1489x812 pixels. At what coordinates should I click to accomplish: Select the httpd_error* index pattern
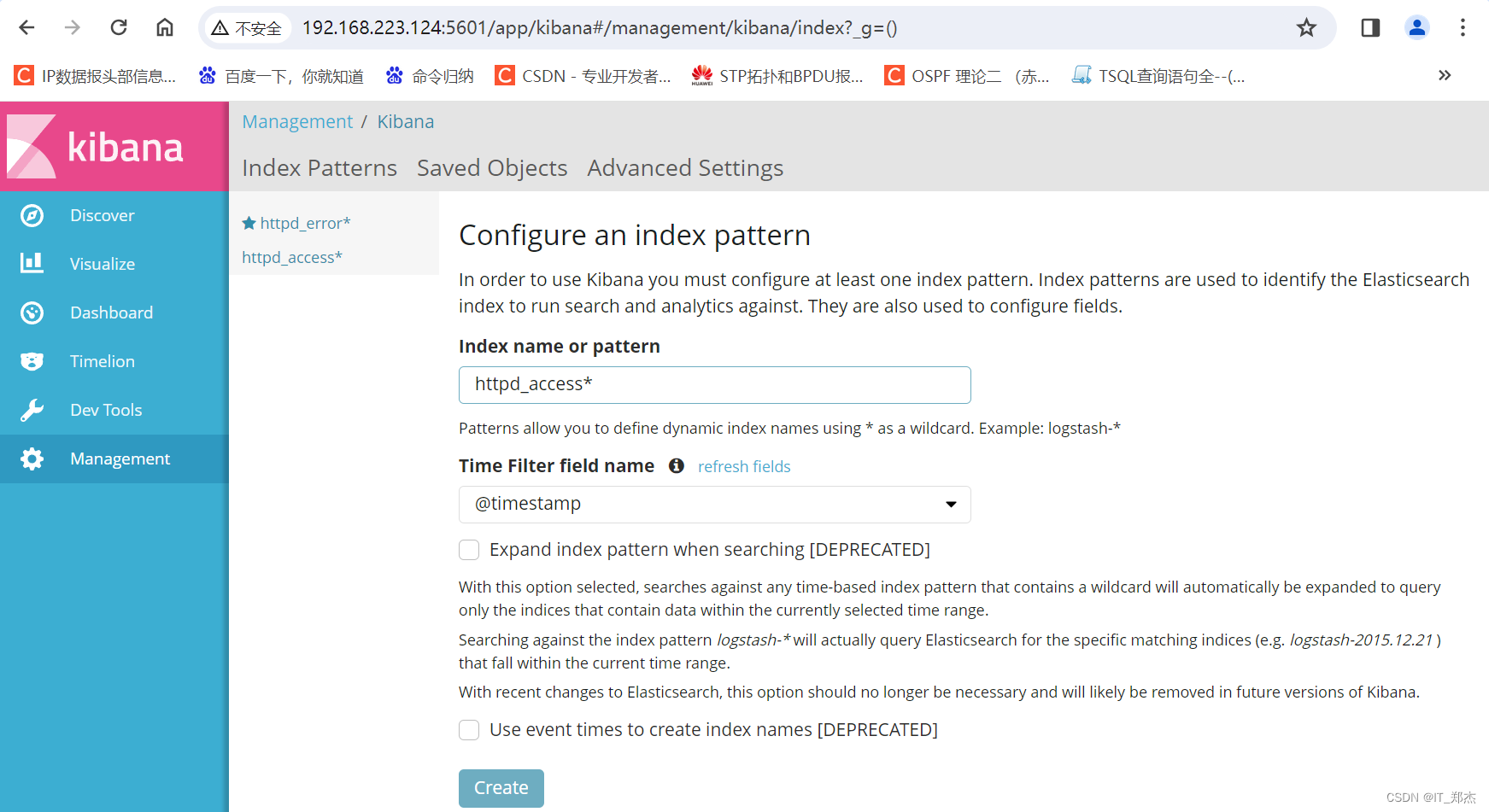[x=305, y=223]
